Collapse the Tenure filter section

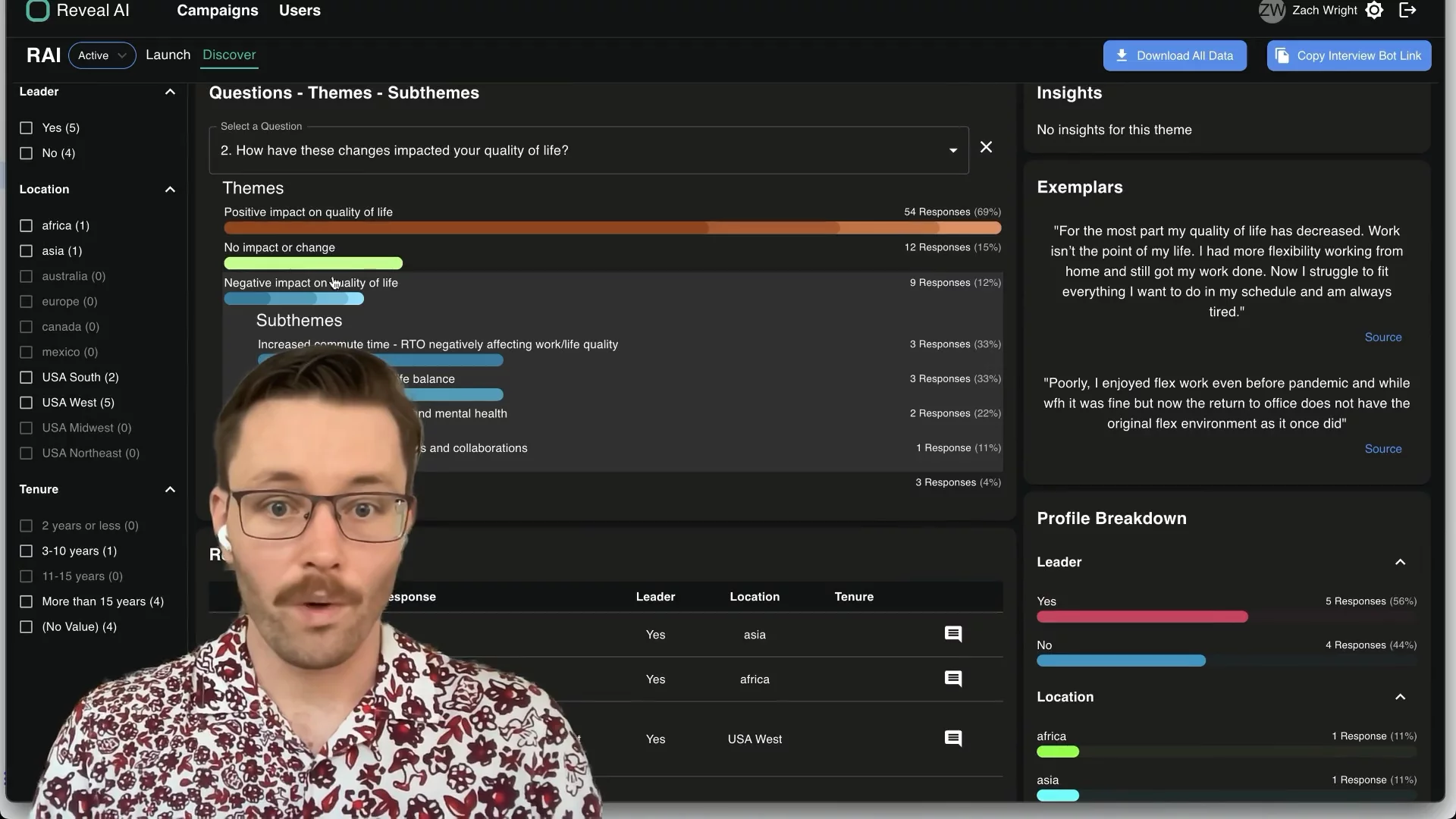tap(170, 490)
